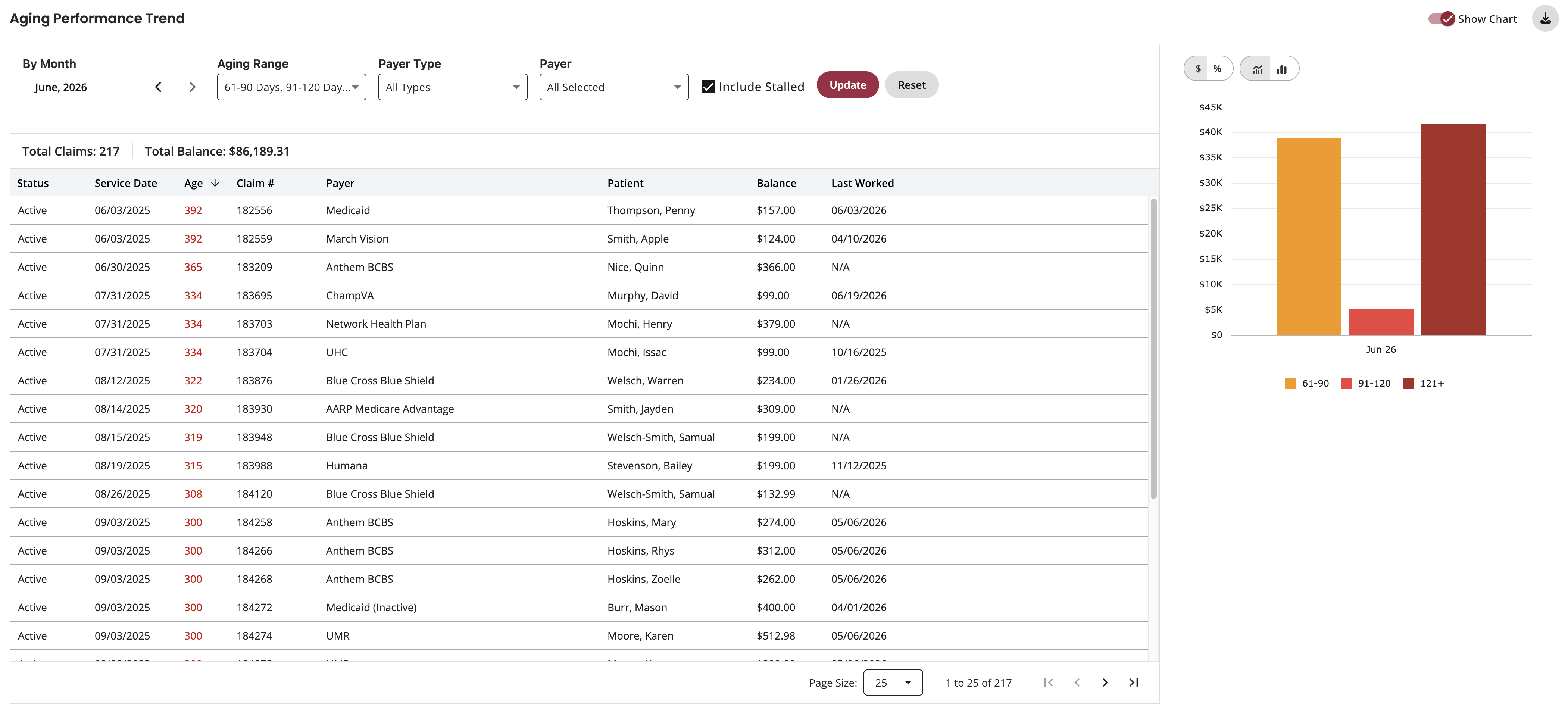Screen dimensions: 1568x709
Task: Go to next page of claims
Action: click(1105, 682)
